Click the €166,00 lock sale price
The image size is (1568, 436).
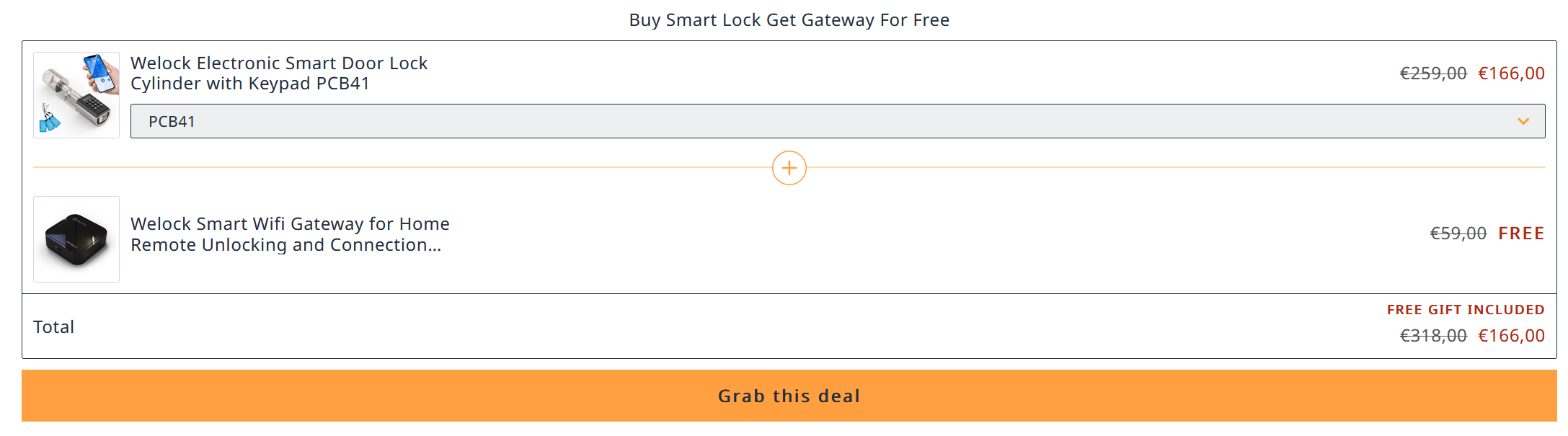(x=1511, y=74)
